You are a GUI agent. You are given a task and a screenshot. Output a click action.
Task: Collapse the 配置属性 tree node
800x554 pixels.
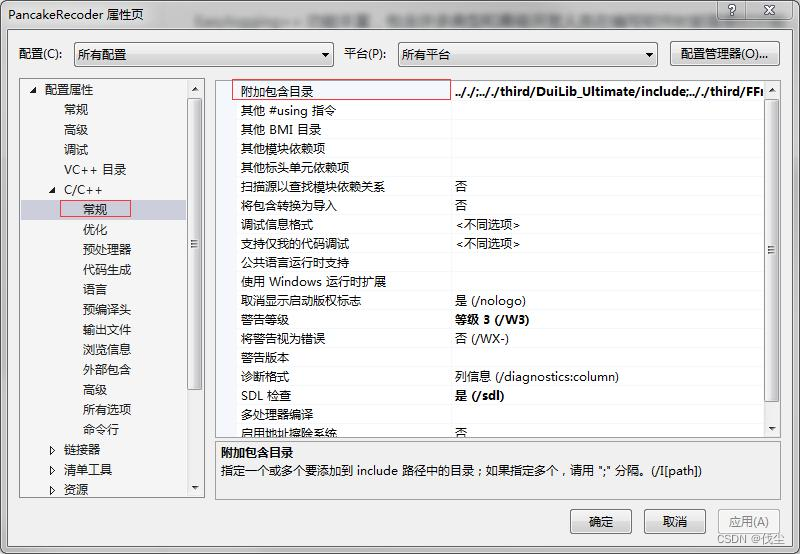(x=33, y=90)
